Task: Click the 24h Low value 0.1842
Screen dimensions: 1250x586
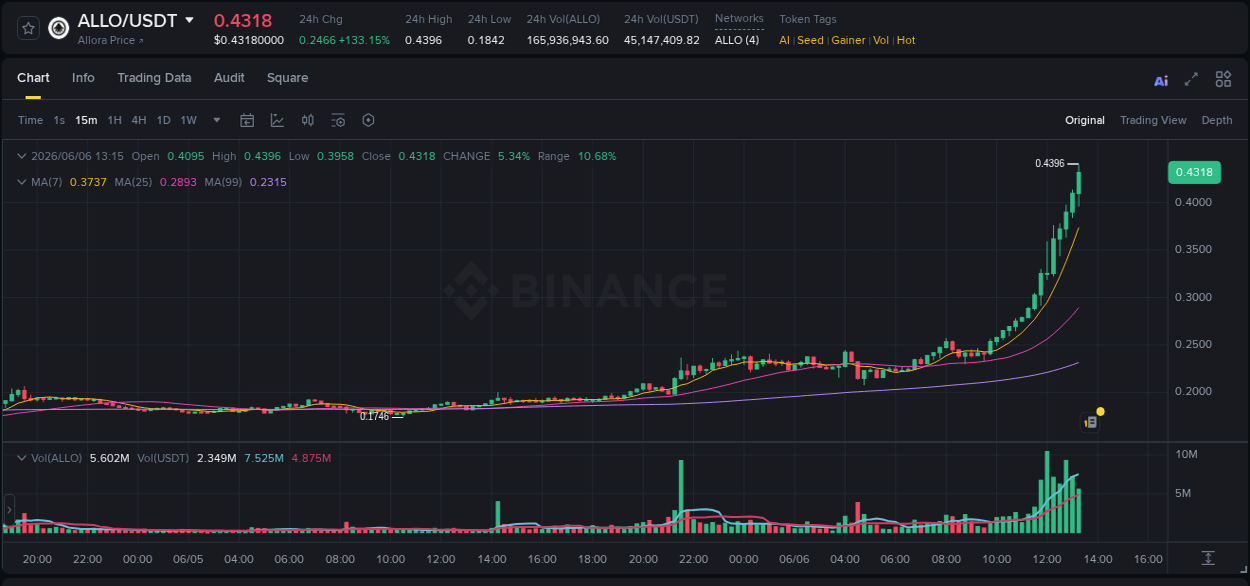Action: click(x=486, y=40)
